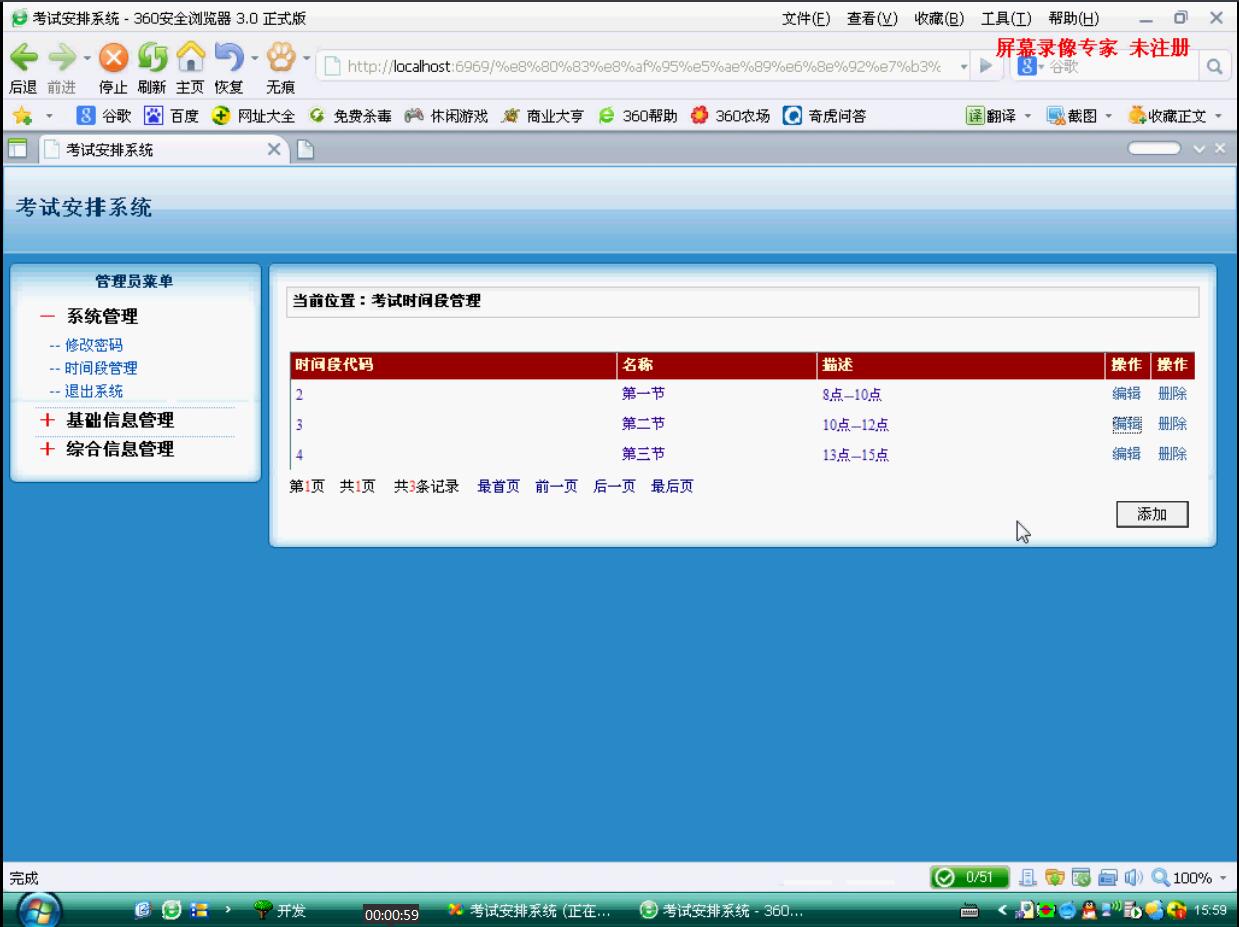1239x927 pixels.
Task: Go to the 最后页 pagination link
Action: 673,487
